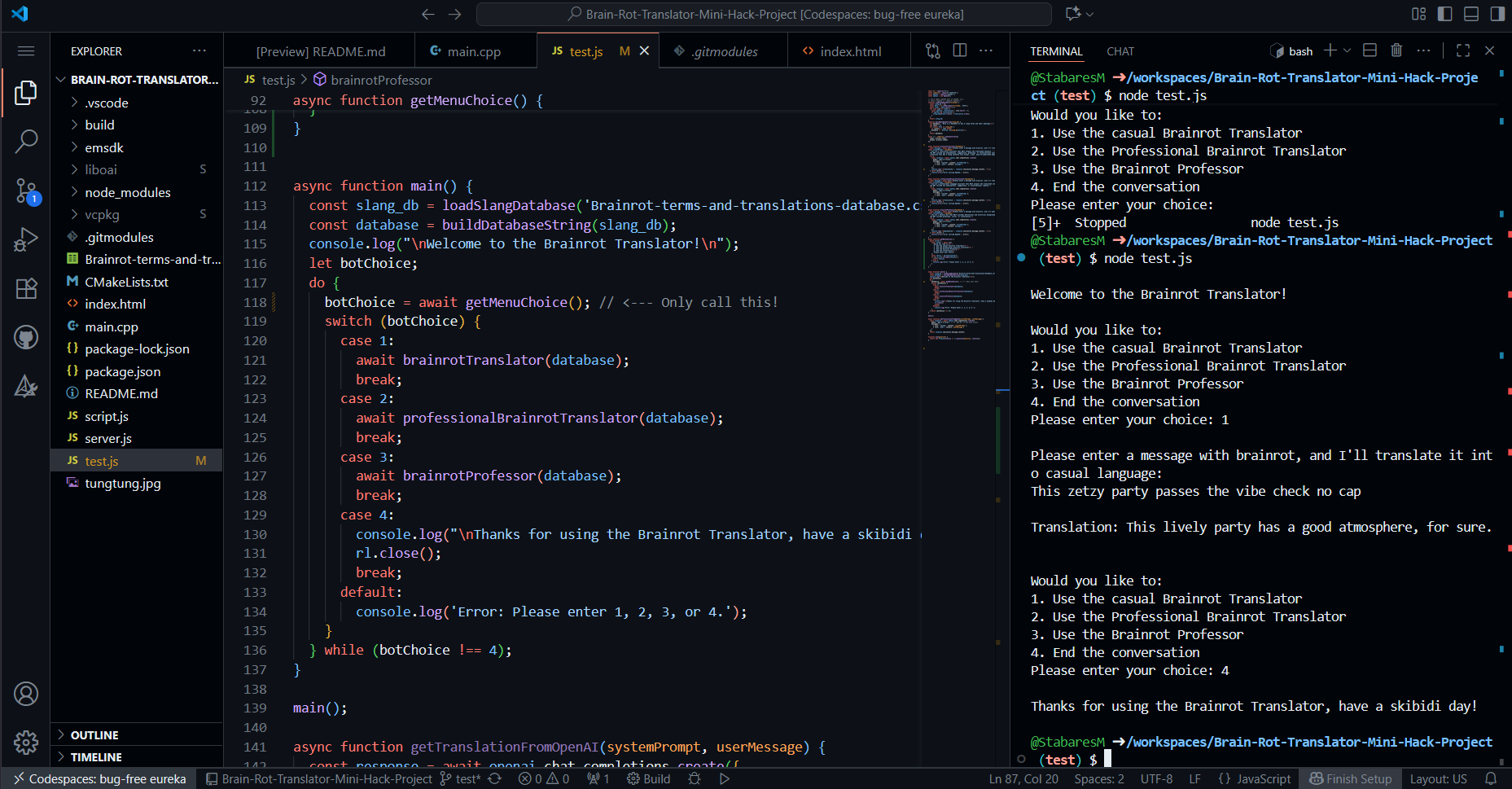Screen dimensions: 1512x789
Task: Switch to the CHAT panel tab
Action: click(x=1120, y=51)
